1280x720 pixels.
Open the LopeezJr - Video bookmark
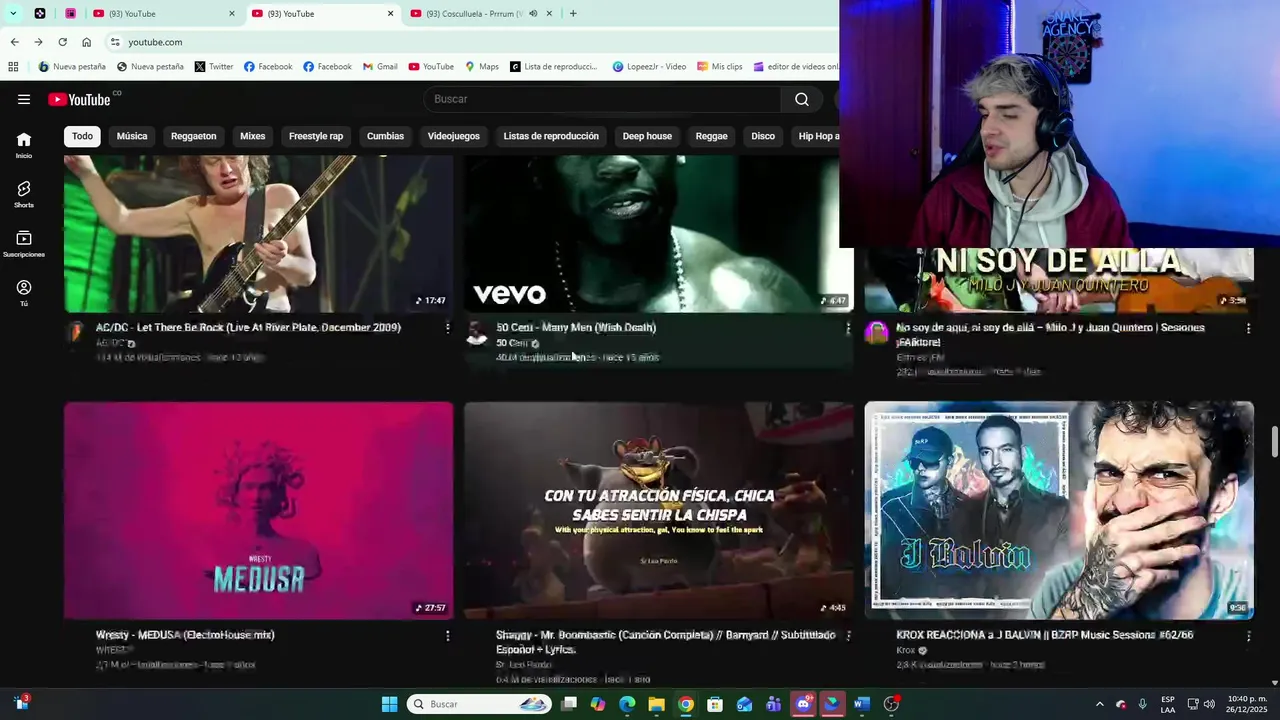coord(649,67)
